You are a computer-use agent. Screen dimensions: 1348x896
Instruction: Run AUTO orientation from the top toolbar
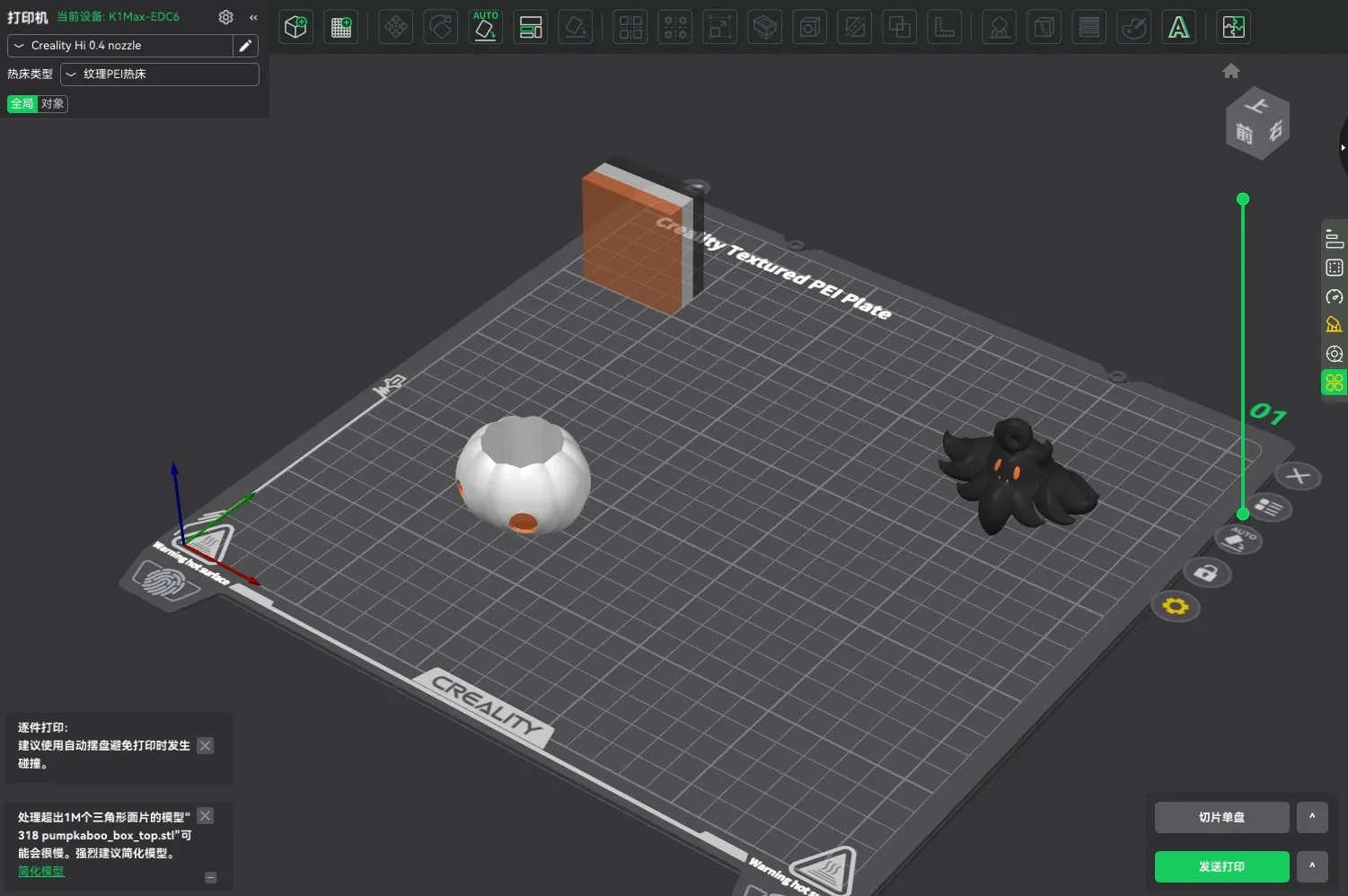click(x=486, y=27)
